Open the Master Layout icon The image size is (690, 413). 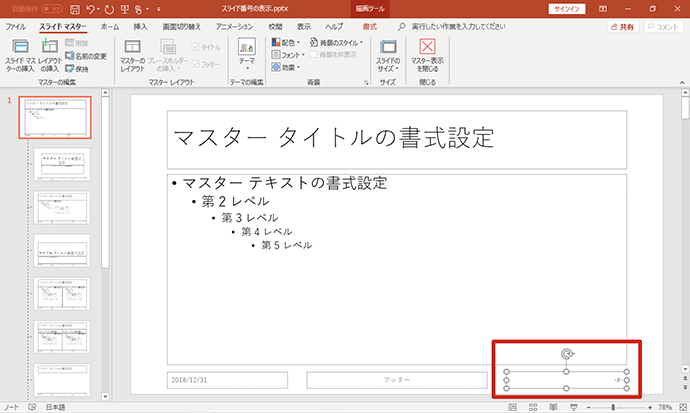click(132, 47)
